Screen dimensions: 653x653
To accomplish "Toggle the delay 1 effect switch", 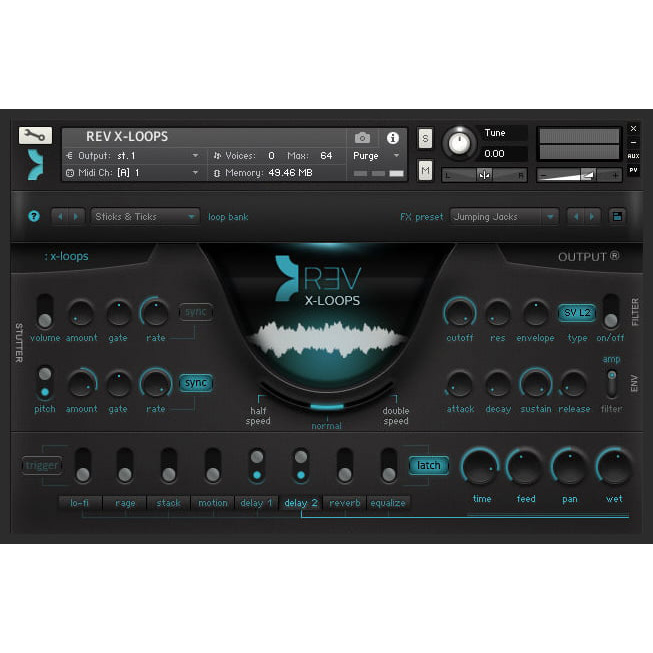I will [x=257, y=466].
